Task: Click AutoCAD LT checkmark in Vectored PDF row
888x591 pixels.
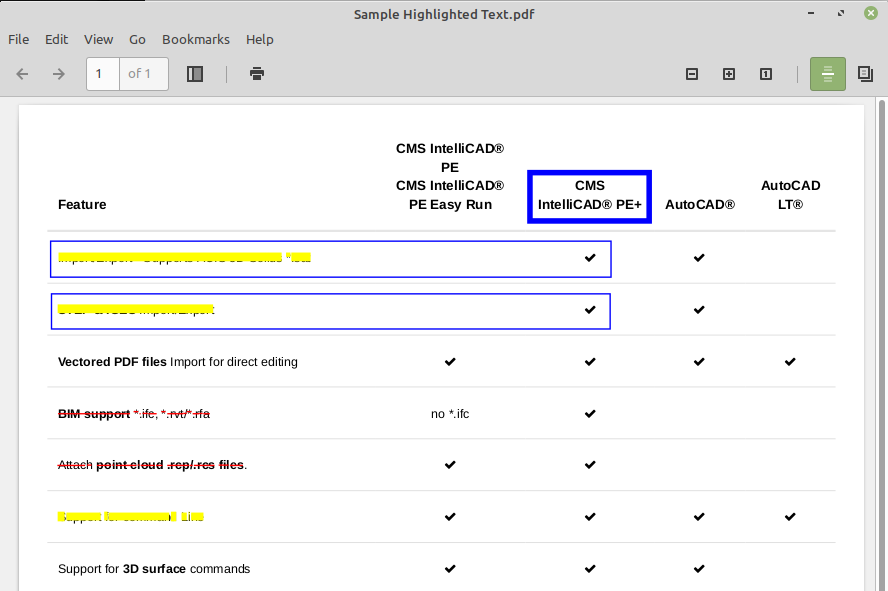Action: point(790,361)
